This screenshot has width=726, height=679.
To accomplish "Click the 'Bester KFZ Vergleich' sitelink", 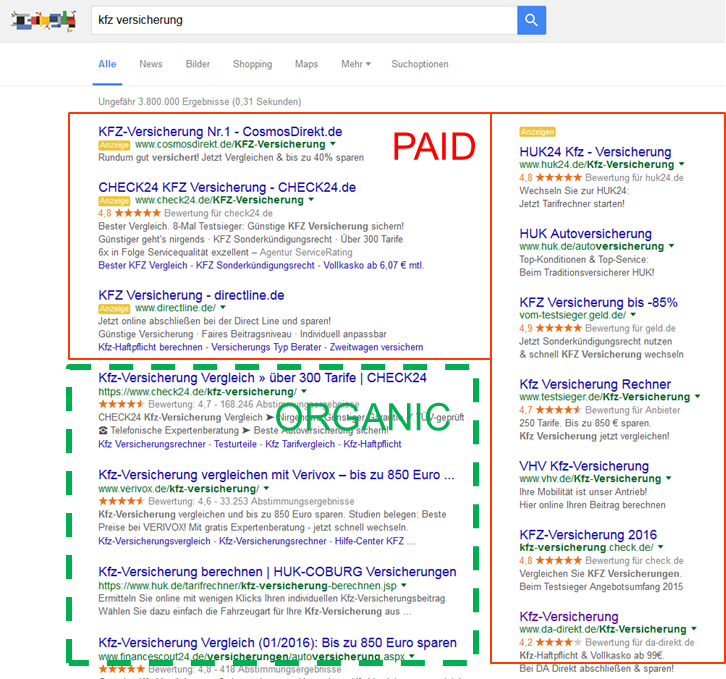I will click(x=143, y=265).
